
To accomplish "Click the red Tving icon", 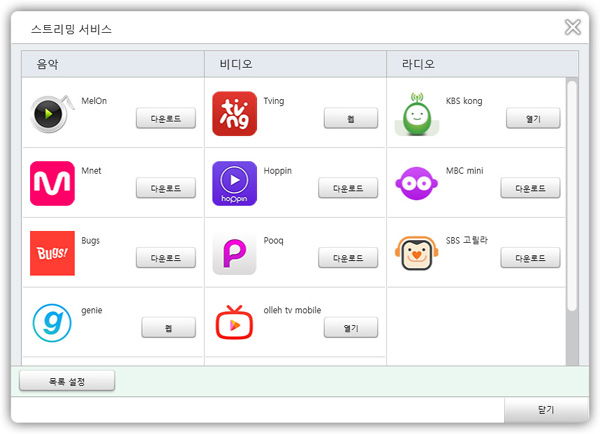I will (235, 114).
